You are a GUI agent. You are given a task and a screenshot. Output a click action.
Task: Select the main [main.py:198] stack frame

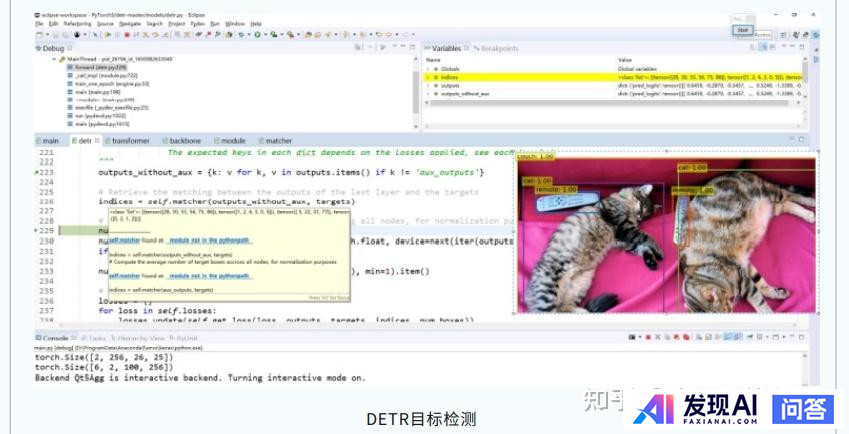[x=93, y=92]
